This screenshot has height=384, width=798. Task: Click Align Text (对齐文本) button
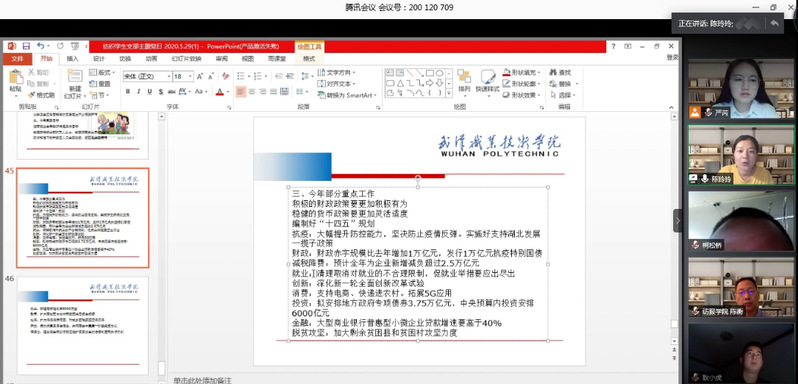tap(336, 84)
